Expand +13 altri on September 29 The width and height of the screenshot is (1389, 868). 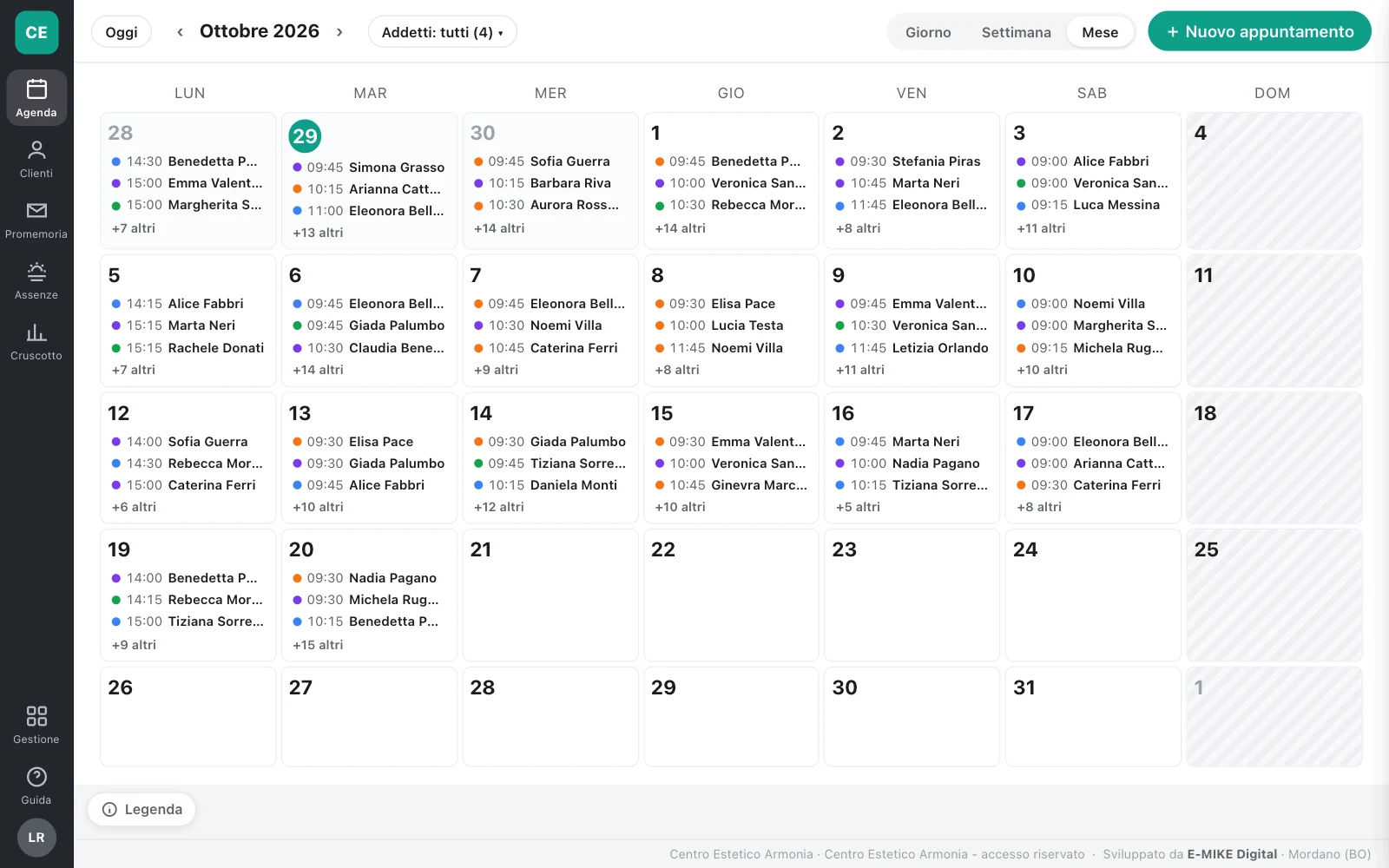click(x=318, y=233)
